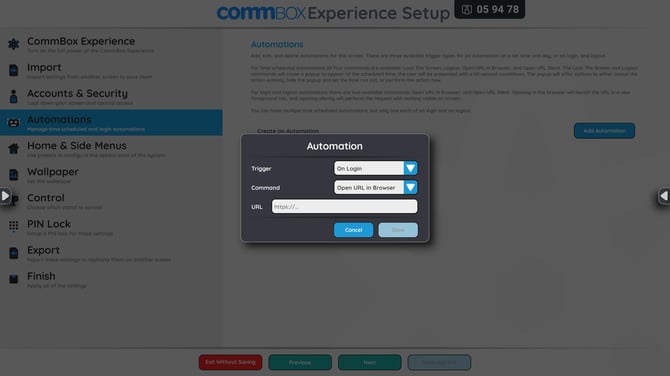
Task: Select the Automations menu entry
Action: (111, 123)
